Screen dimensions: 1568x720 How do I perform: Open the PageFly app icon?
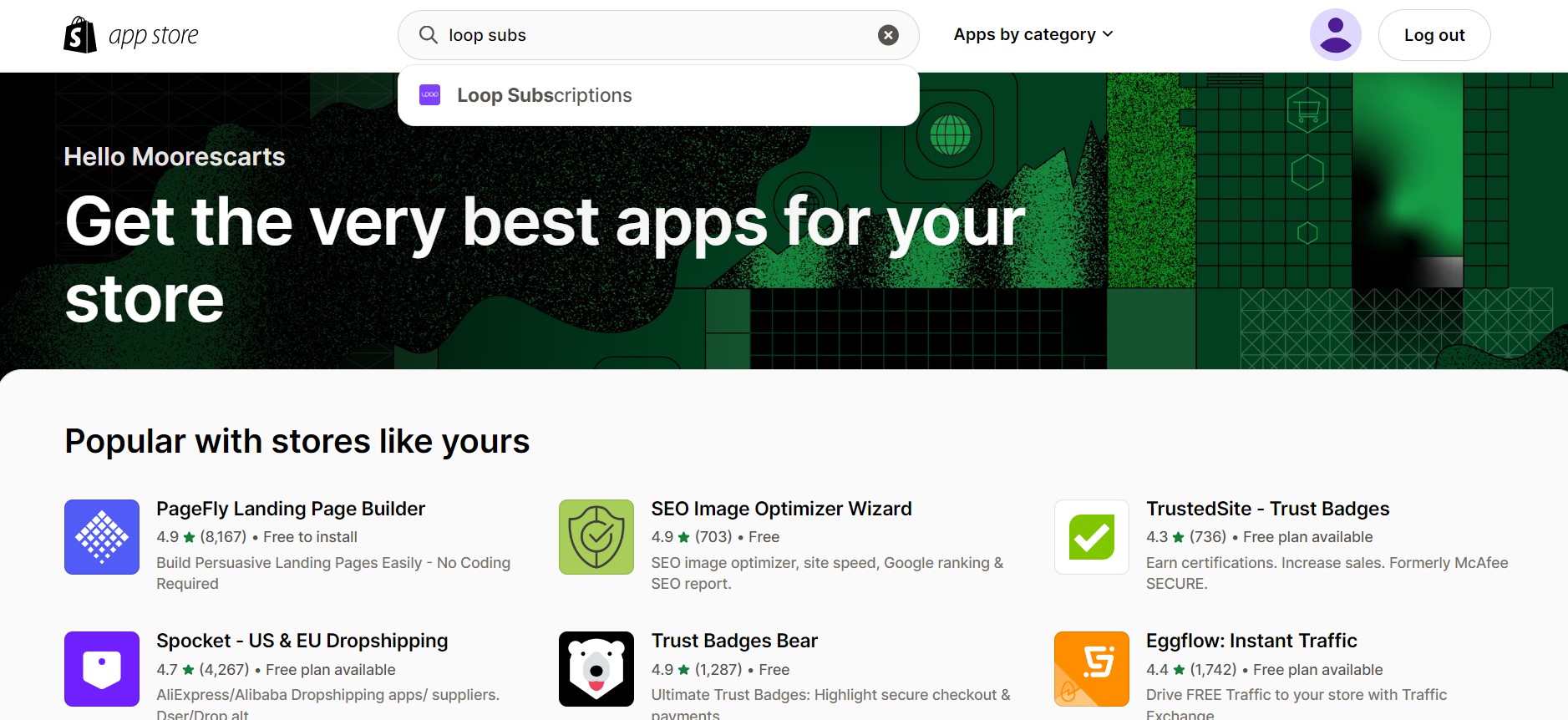[102, 537]
